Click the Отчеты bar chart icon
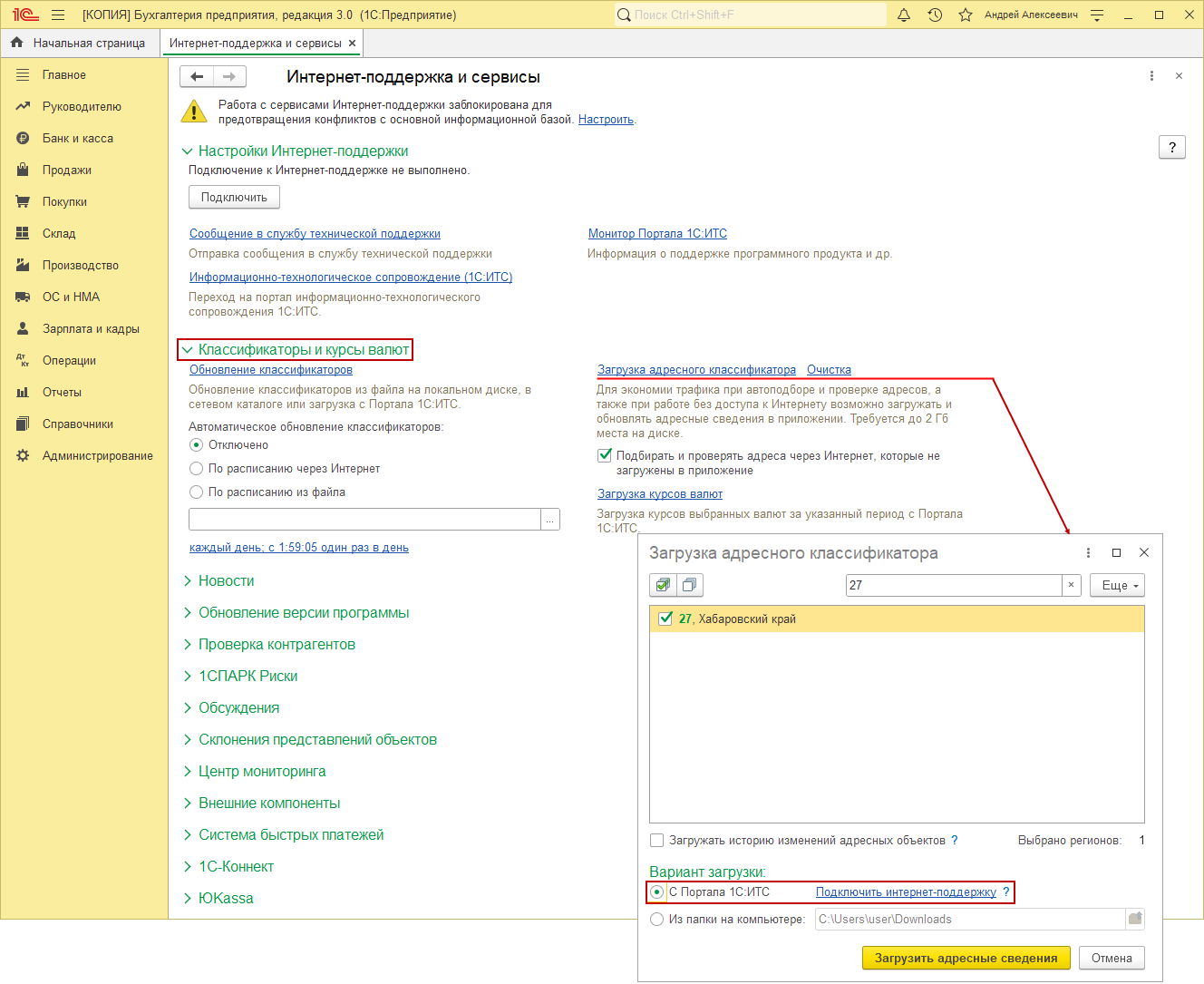This screenshot has height=984, width=1204. pyautogui.click(x=23, y=393)
